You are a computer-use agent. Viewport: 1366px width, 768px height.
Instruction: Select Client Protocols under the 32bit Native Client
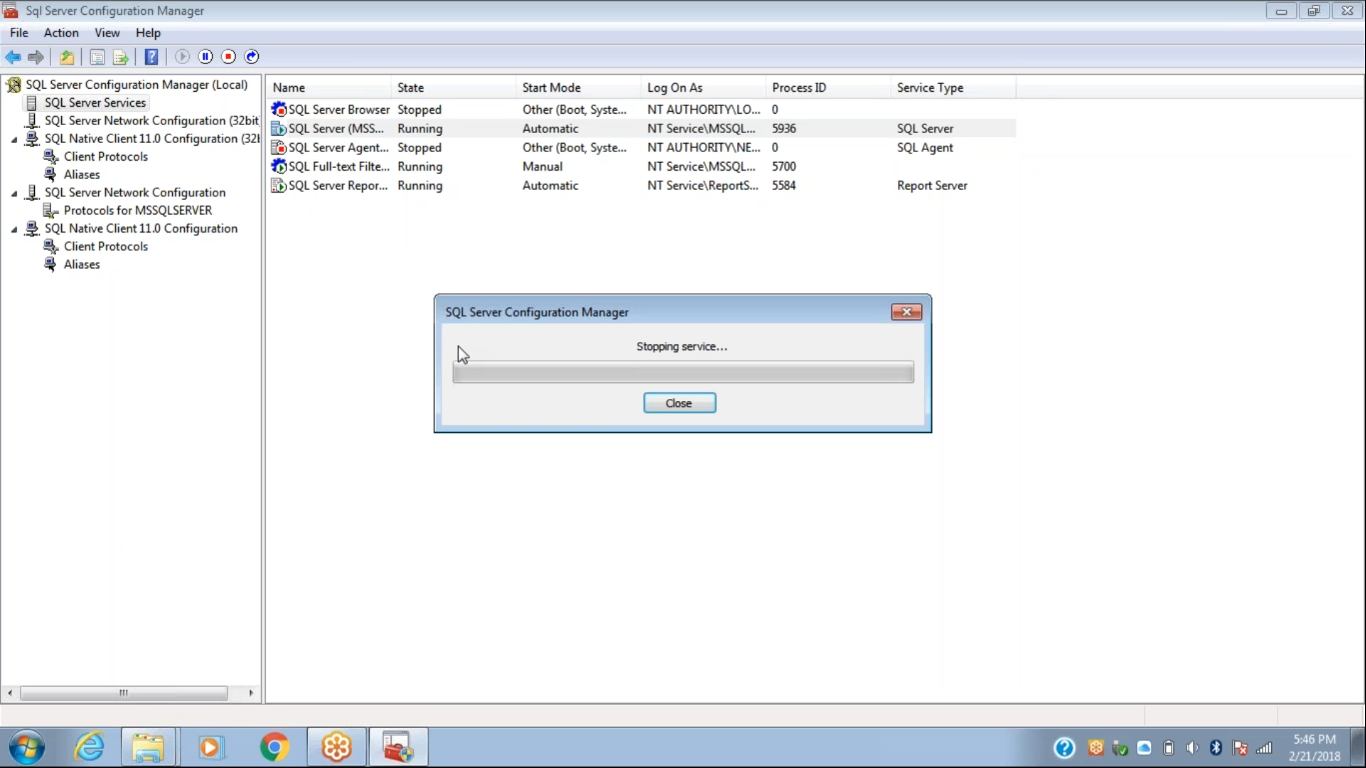tap(105, 157)
